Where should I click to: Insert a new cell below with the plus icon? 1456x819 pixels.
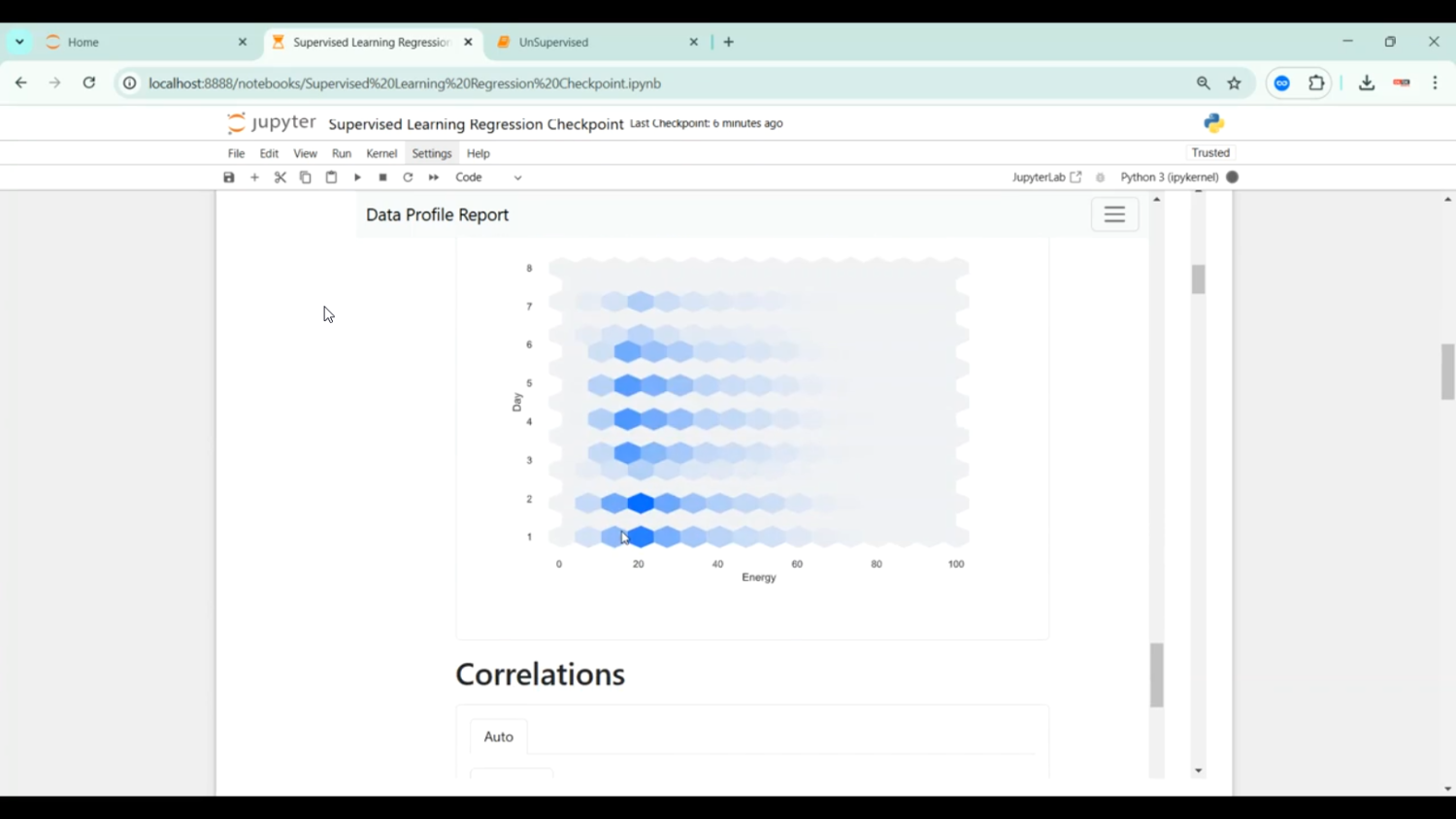(x=255, y=178)
